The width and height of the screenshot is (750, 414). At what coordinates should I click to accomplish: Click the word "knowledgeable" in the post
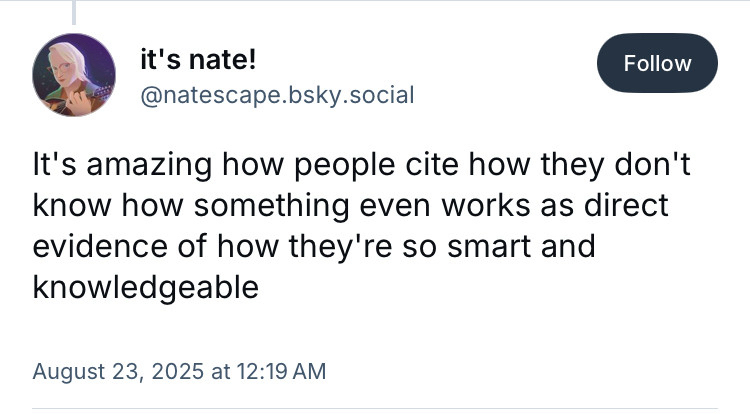146,286
